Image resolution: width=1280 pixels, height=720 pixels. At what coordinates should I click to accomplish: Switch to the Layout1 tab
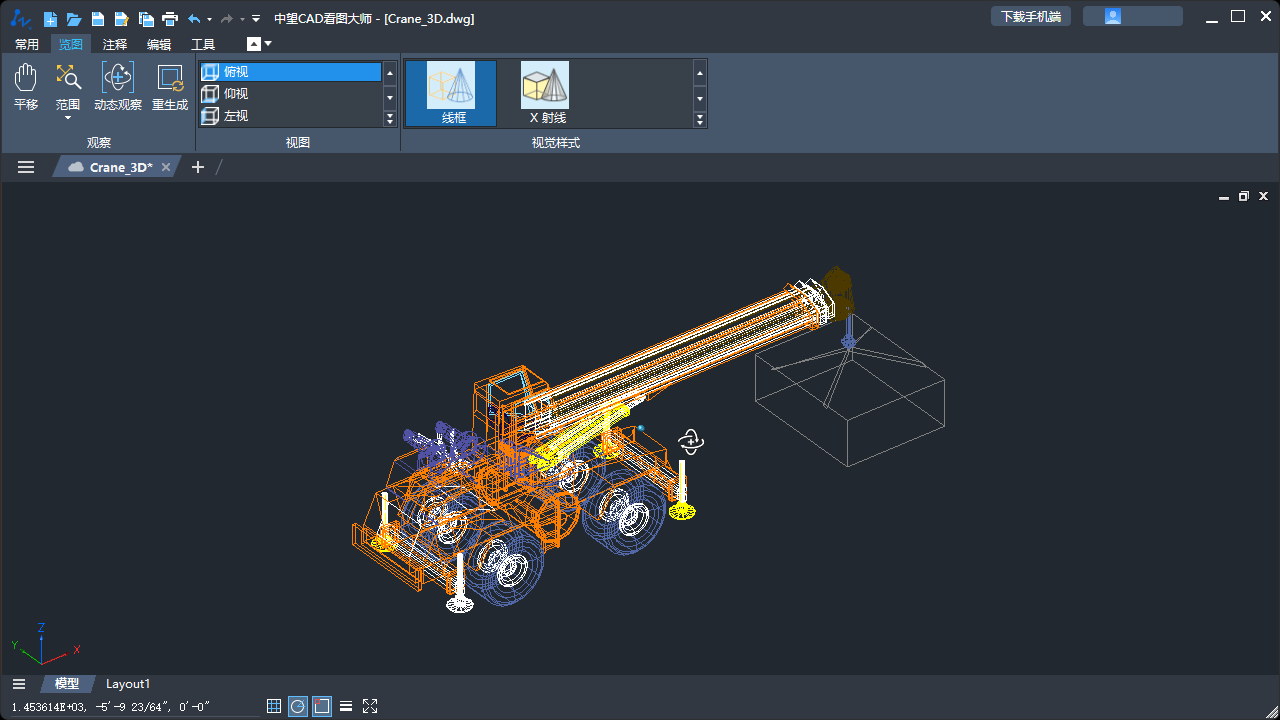(128, 684)
